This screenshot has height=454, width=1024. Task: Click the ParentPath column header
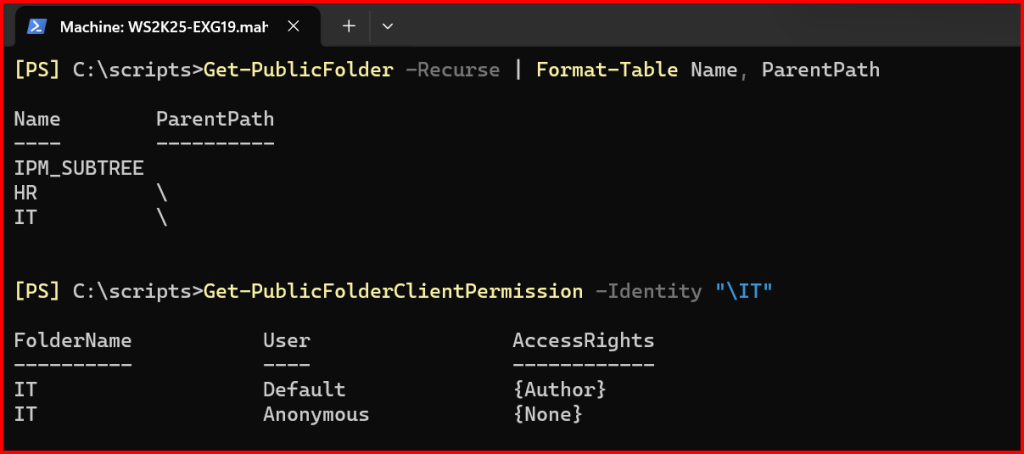click(215, 119)
